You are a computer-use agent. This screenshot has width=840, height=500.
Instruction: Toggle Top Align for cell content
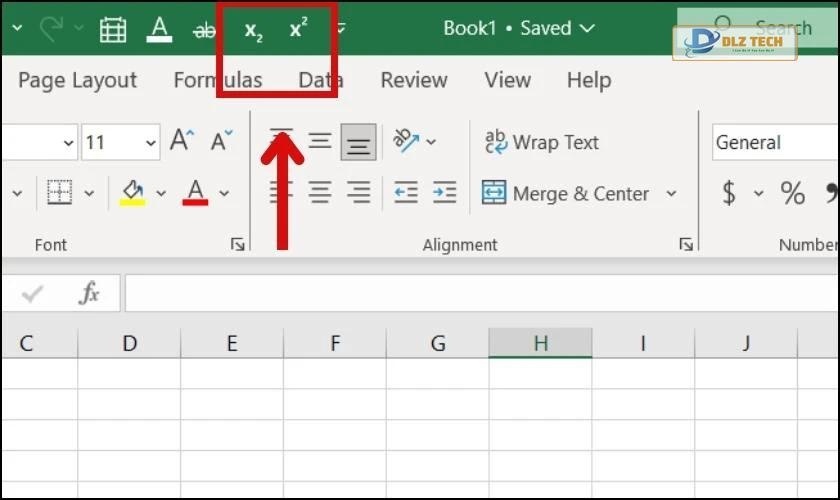pyautogui.click(x=282, y=141)
